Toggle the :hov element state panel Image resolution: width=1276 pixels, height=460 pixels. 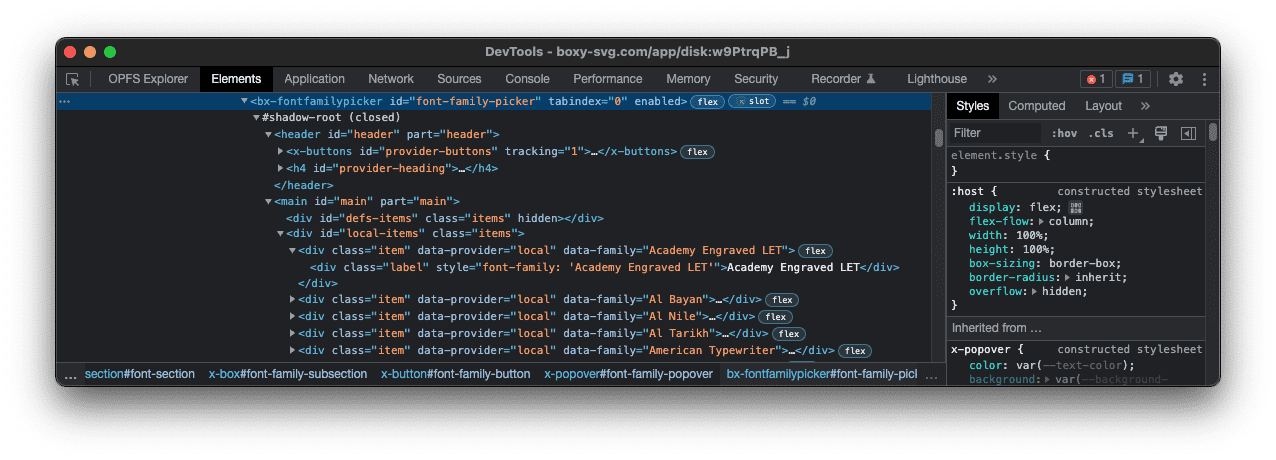click(x=1064, y=133)
